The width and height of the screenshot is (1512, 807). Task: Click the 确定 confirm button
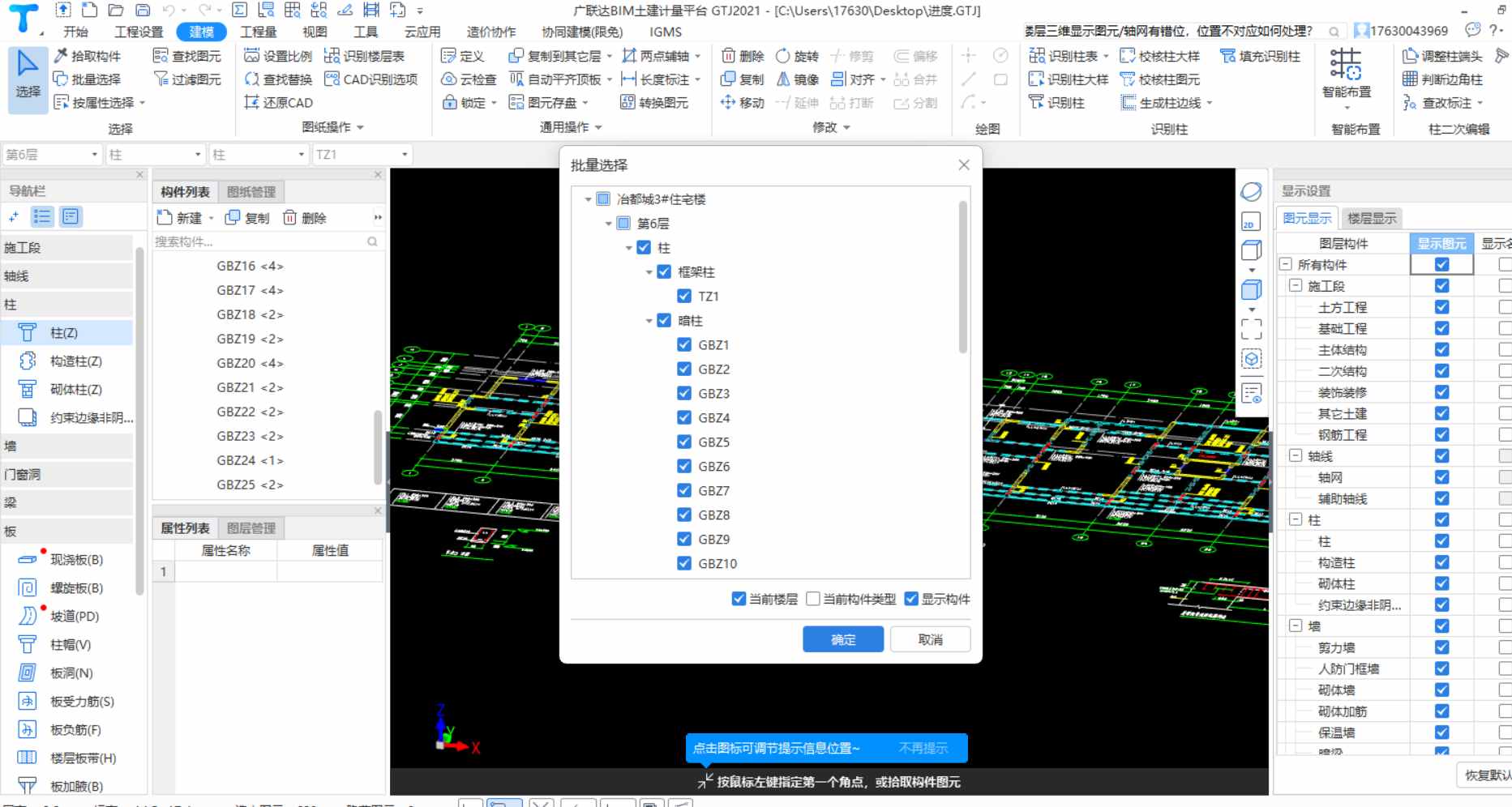[843, 639]
